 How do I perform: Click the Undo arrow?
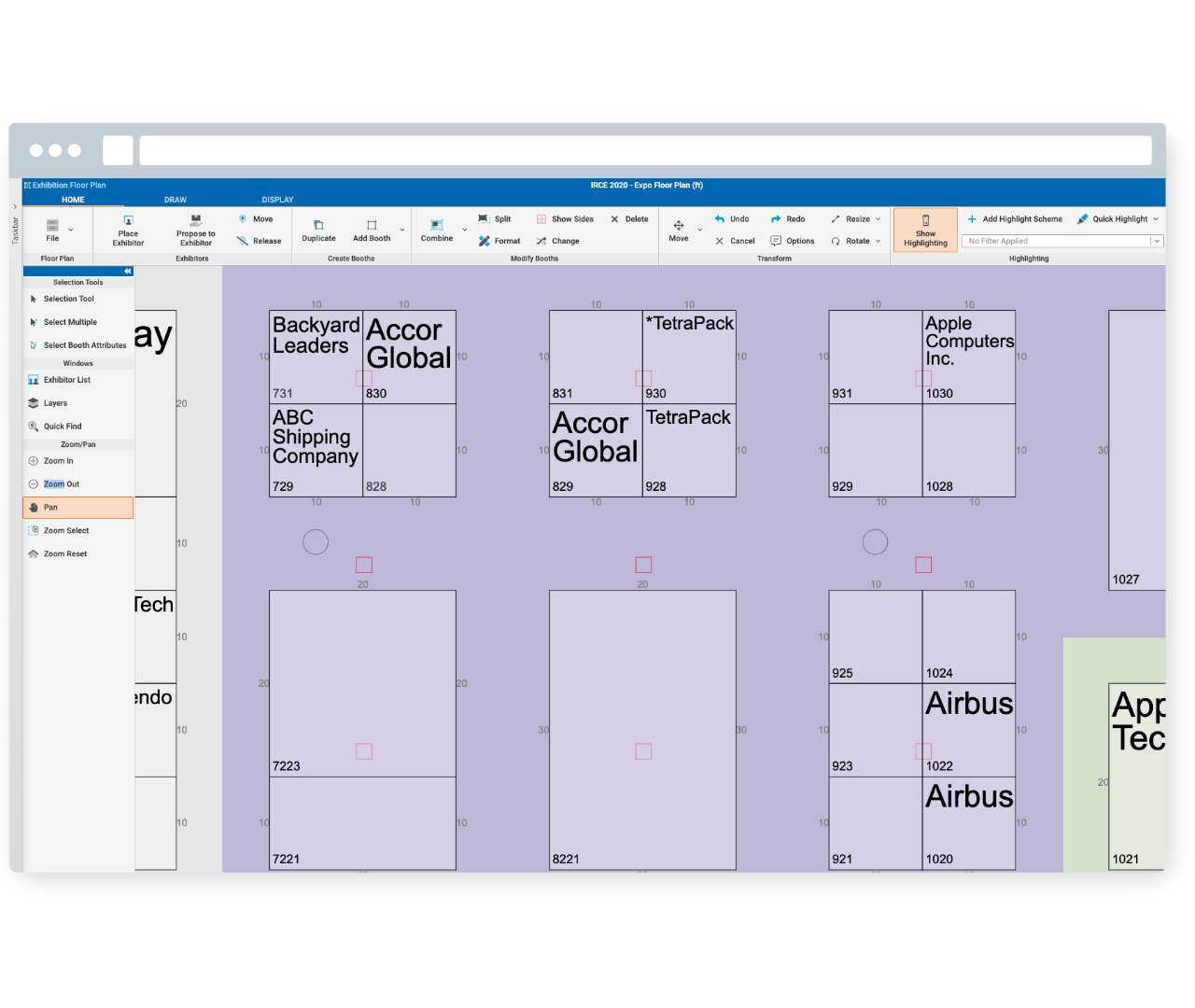point(720,219)
